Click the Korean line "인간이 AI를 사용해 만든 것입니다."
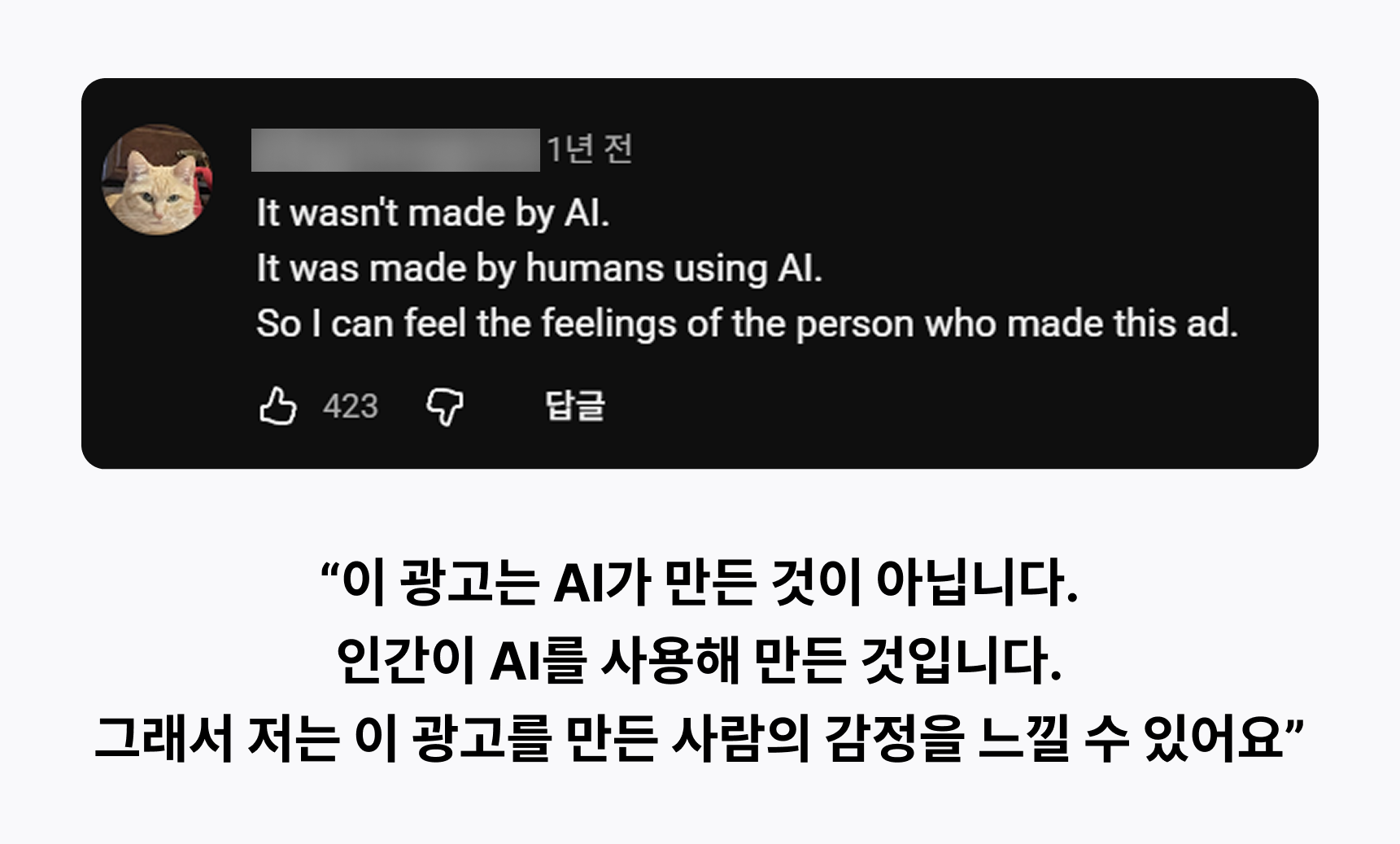1400x844 pixels. click(700, 661)
